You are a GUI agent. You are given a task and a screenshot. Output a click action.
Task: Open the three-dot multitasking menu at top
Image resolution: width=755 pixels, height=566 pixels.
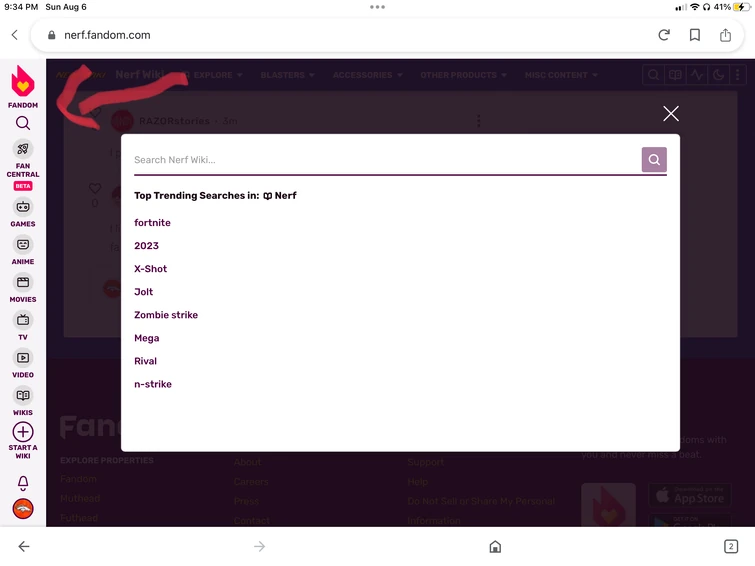[x=378, y=7]
